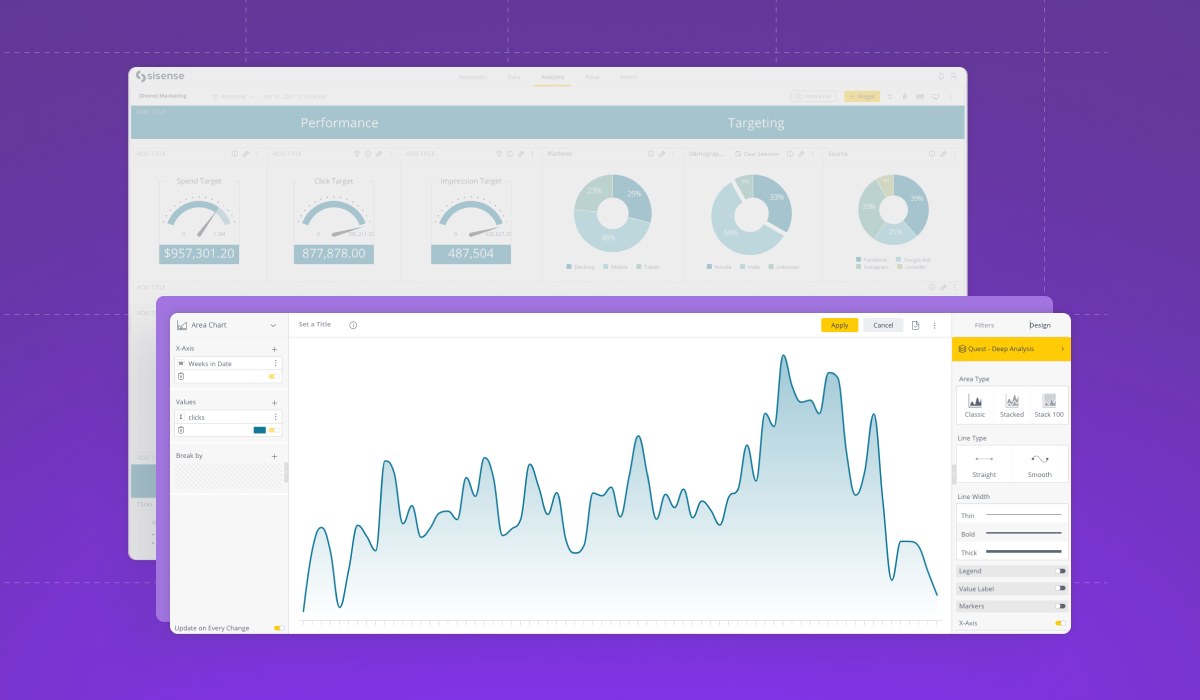Click the Apply button
The width and height of the screenshot is (1200, 700).
[x=839, y=325]
